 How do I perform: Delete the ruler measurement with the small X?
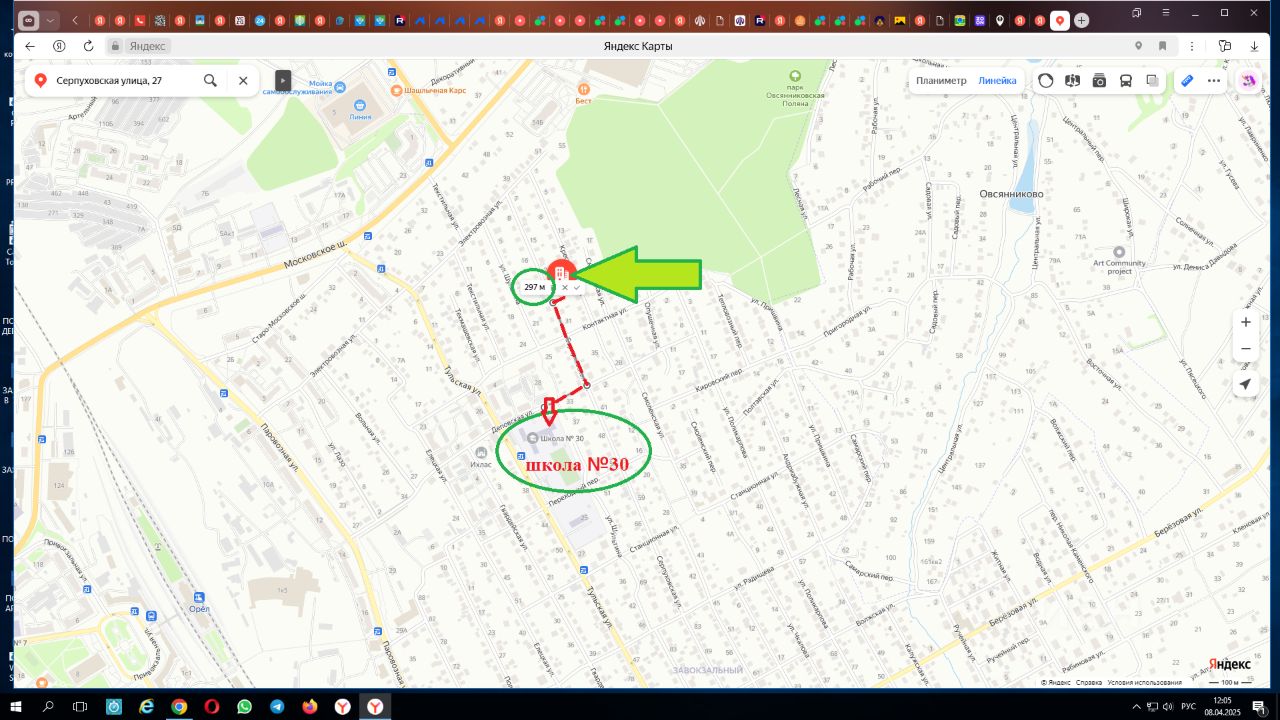click(x=565, y=288)
